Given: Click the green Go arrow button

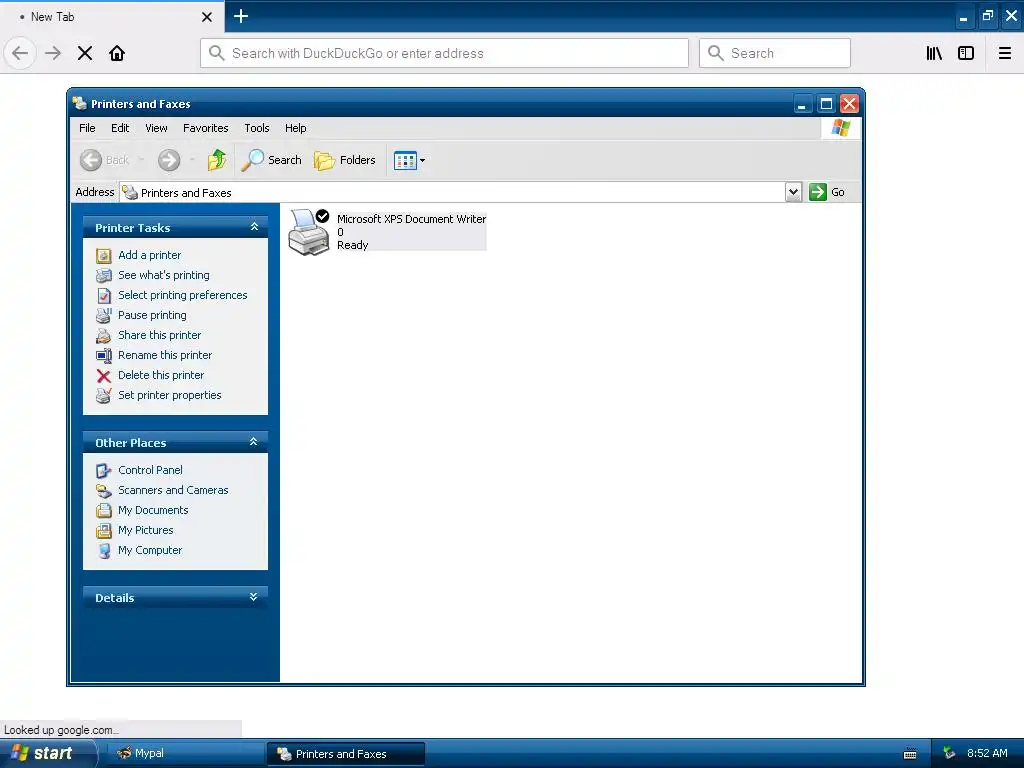Looking at the screenshot, I should [818, 192].
